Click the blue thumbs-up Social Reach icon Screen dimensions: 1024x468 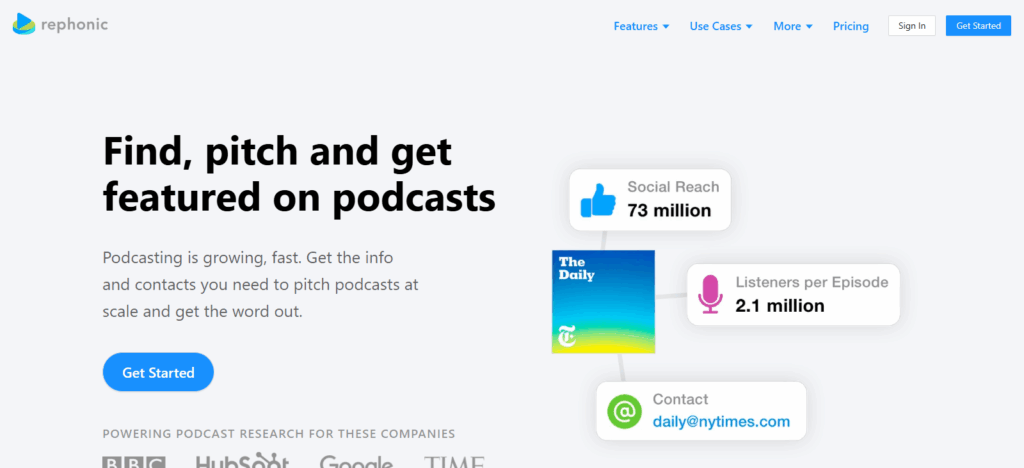coord(599,199)
